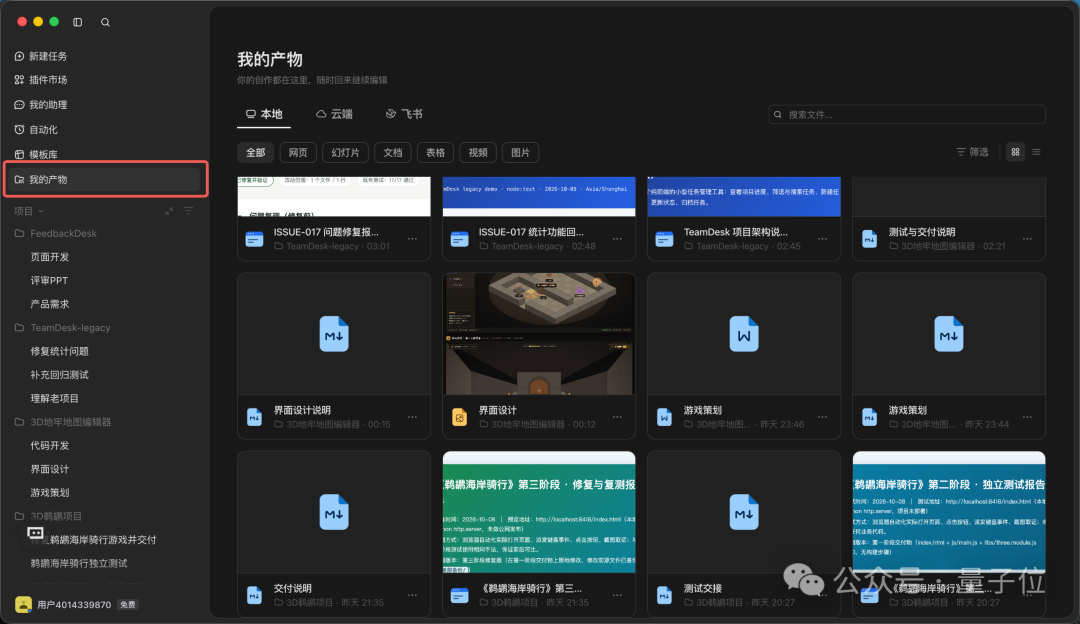Open 代码开发 task

click(x=50, y=446)
